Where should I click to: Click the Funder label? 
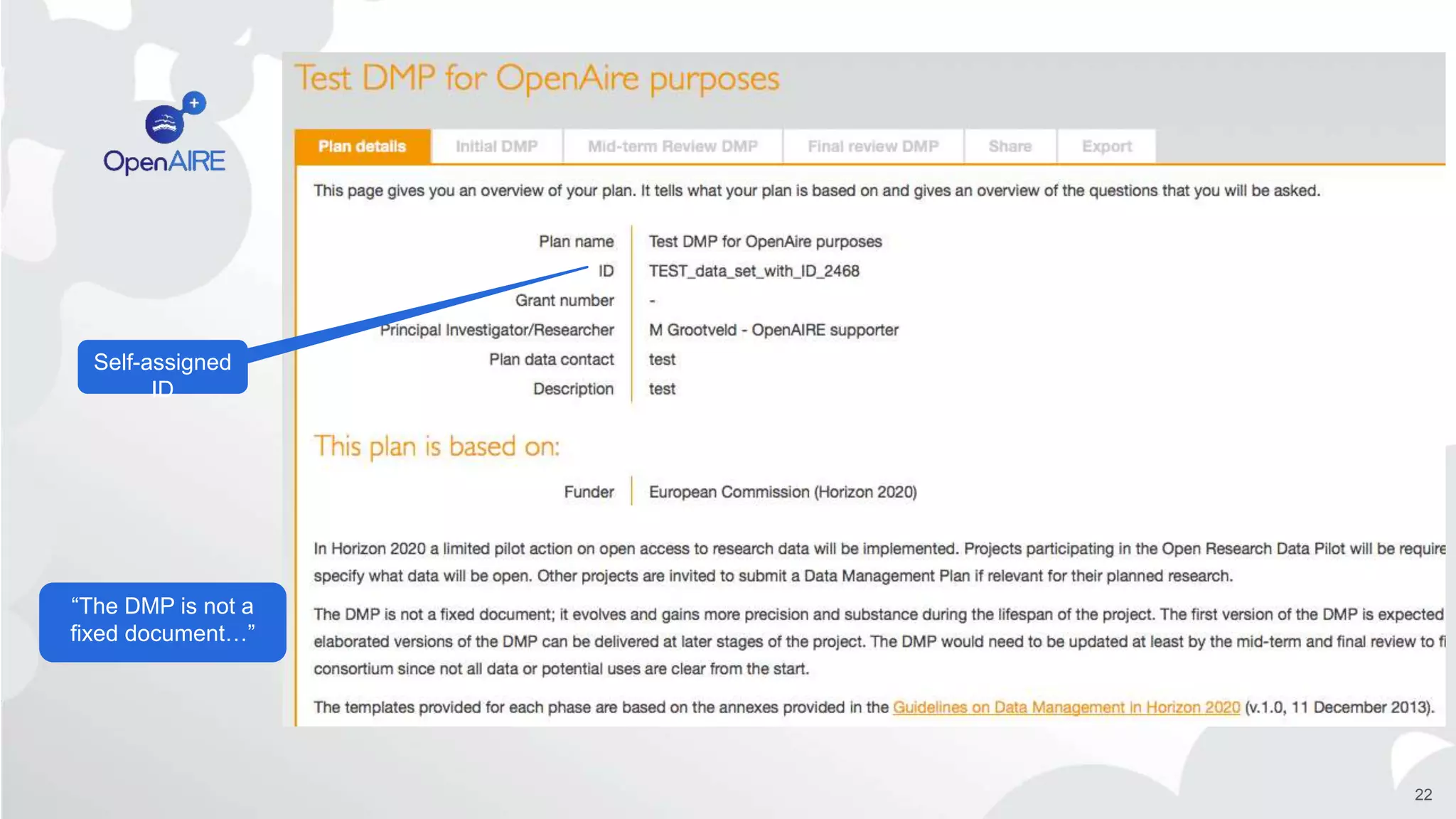click(589, 492)
